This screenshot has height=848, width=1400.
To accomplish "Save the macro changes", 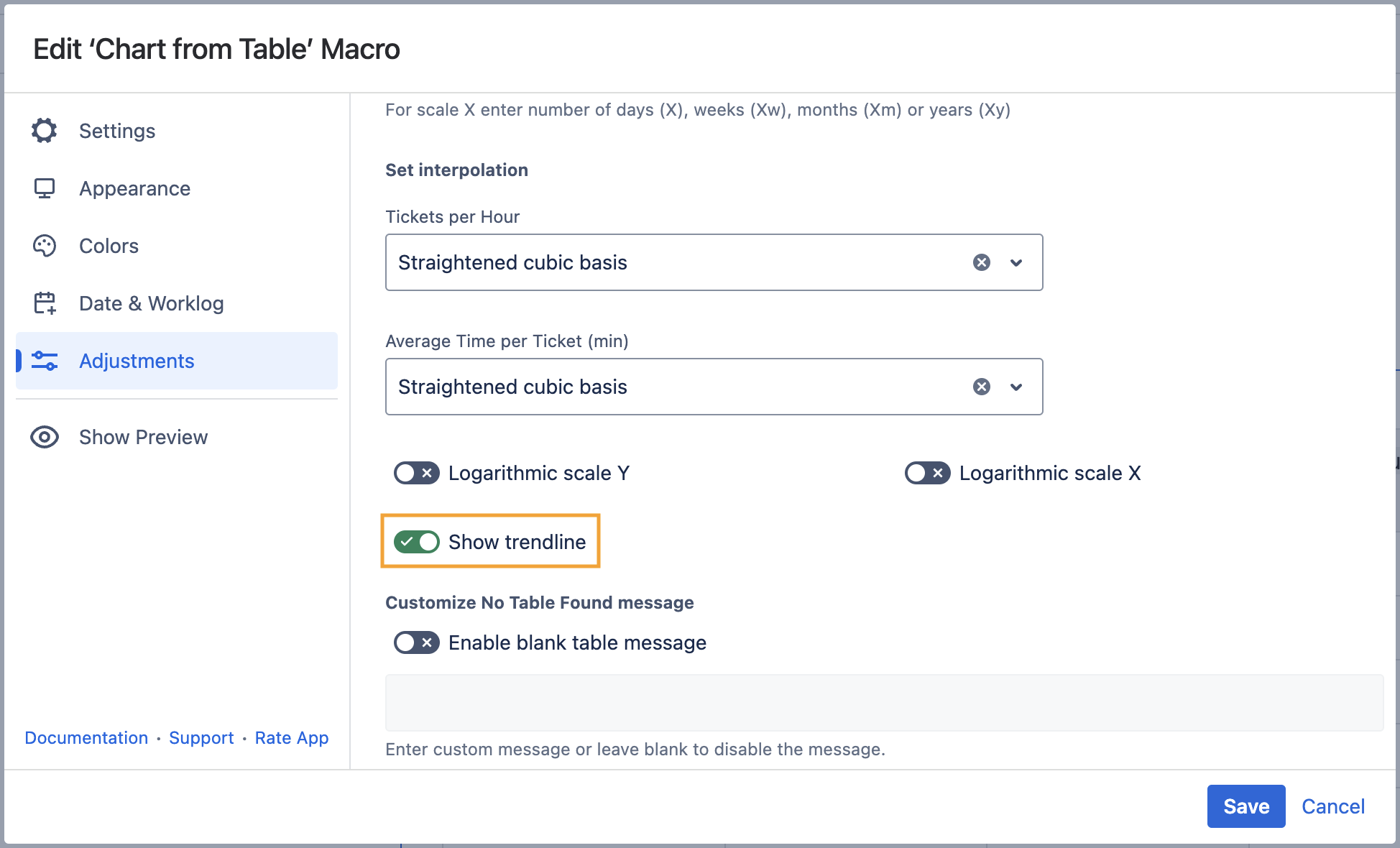I will pyautogui.click(x=1245, y=806).
